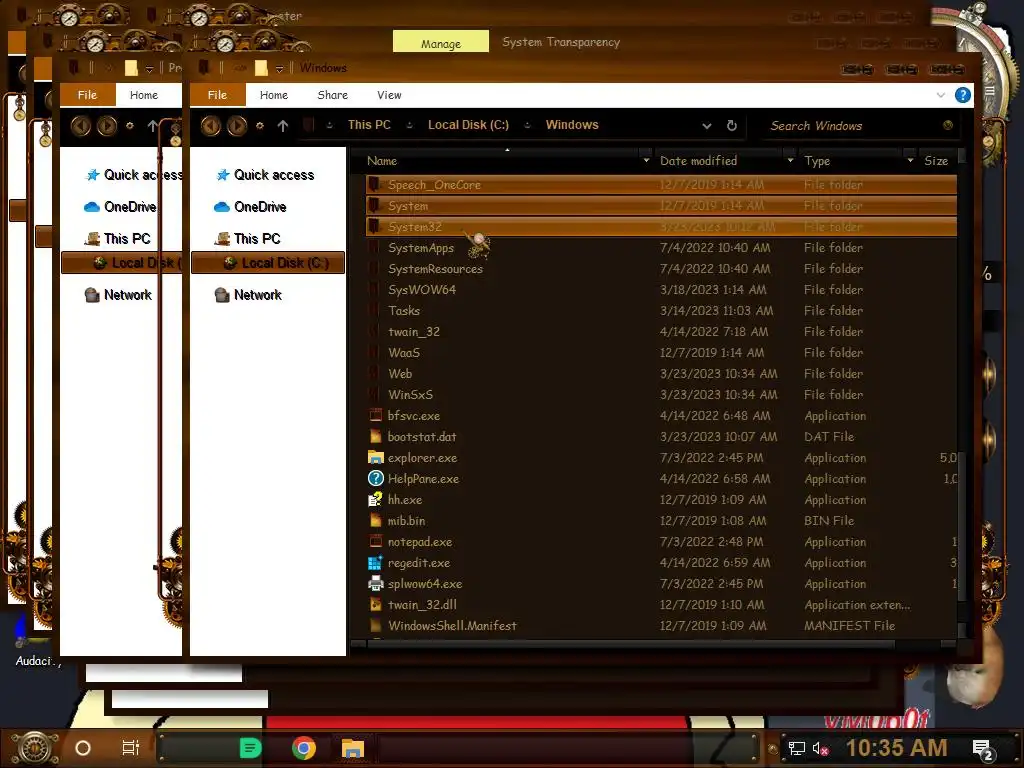
Task: Sort by the Type column header
Action: pyautogui.click(x=817, y=161)
